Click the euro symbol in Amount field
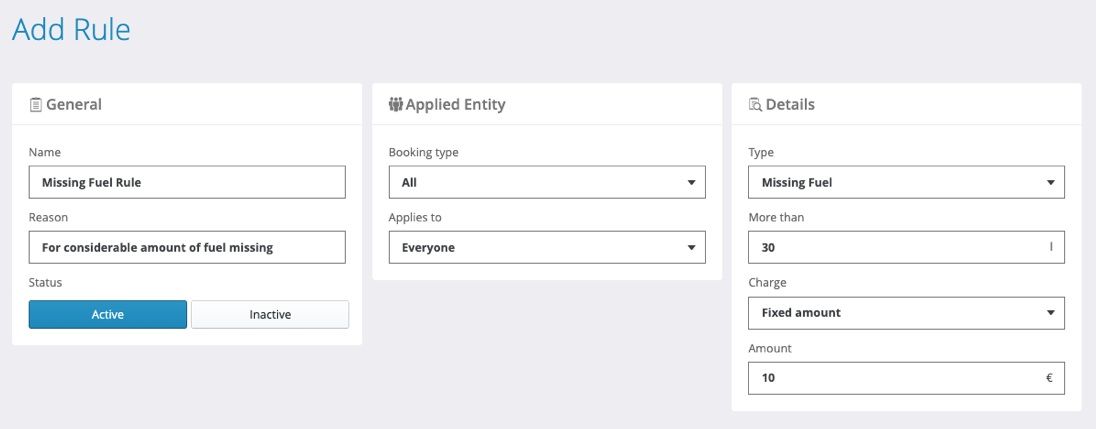The image size is (1096, 429). [x=1049, y=378]
